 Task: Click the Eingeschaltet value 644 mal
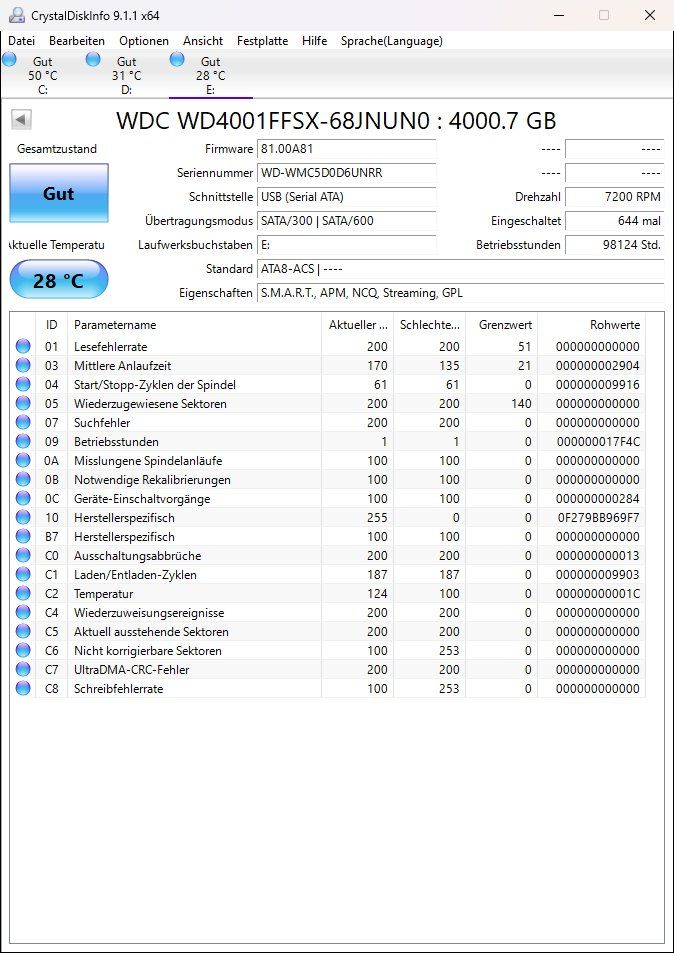coord(614,221)
